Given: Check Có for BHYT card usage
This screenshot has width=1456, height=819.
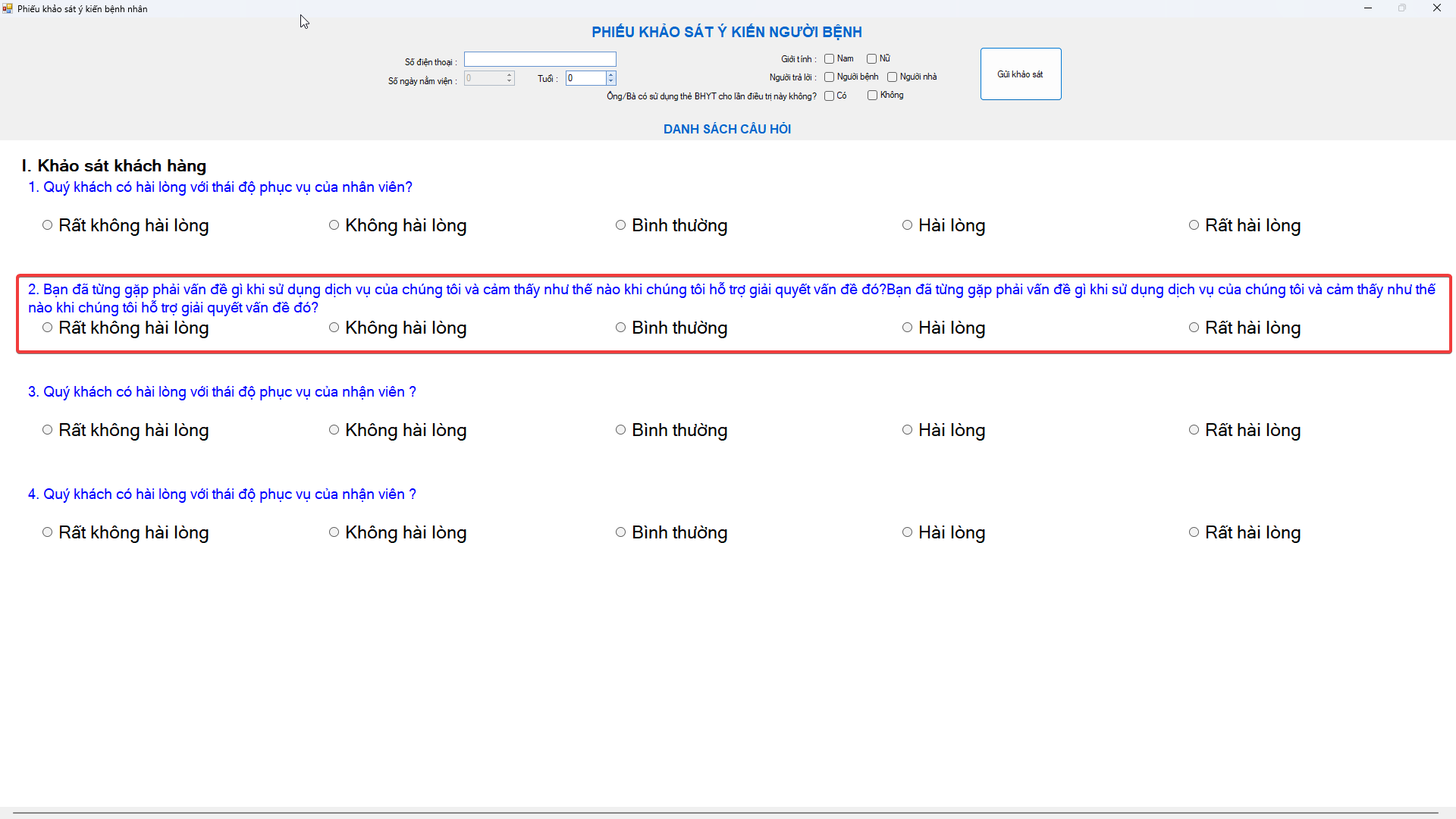Looking at the screenshot, I should pos(830,96).
